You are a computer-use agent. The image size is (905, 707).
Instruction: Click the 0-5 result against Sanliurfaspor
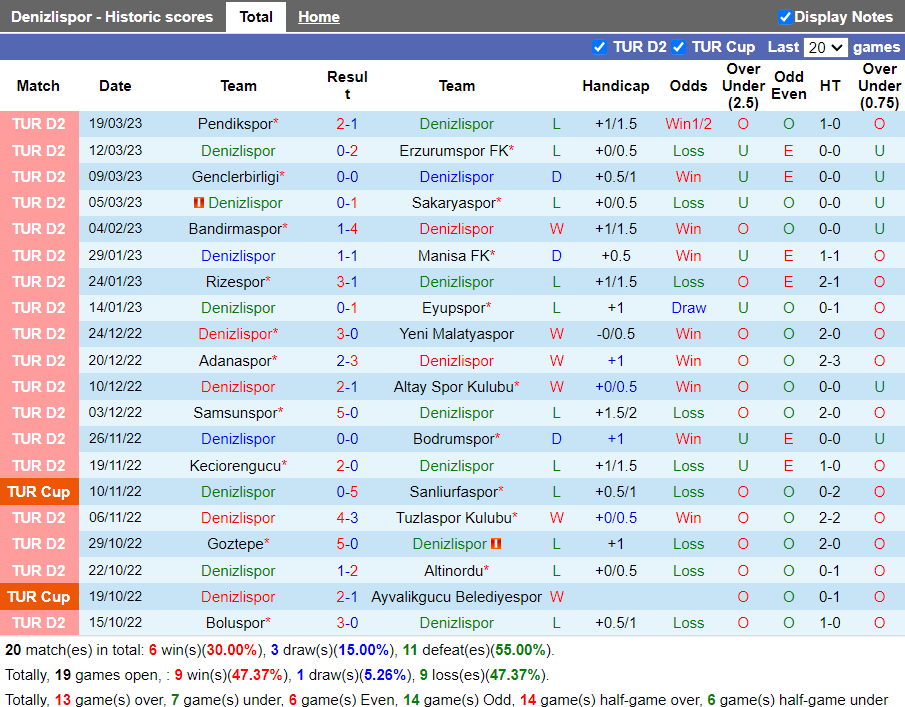(x=347, y=492)
